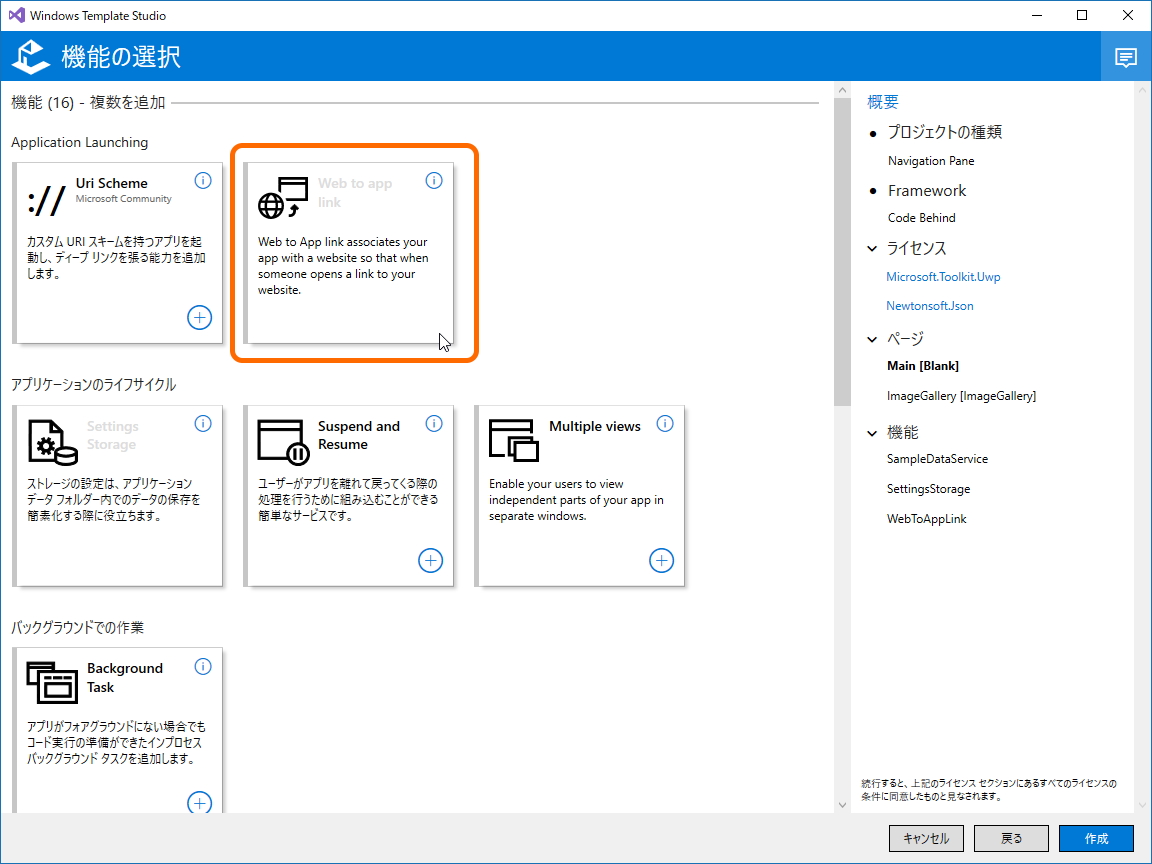Select the Uri Scheme feature icon
Viewport: 1152px width, 864px height.
point(45,197)
